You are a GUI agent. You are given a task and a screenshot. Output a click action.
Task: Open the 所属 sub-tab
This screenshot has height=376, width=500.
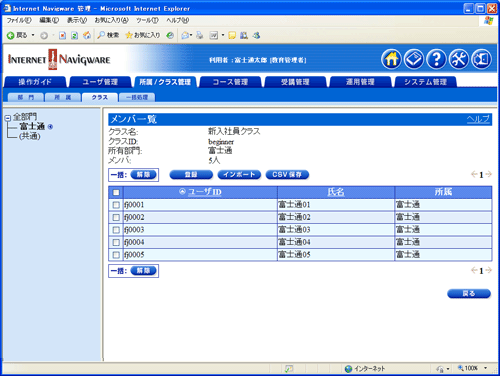tap(63, 97)
